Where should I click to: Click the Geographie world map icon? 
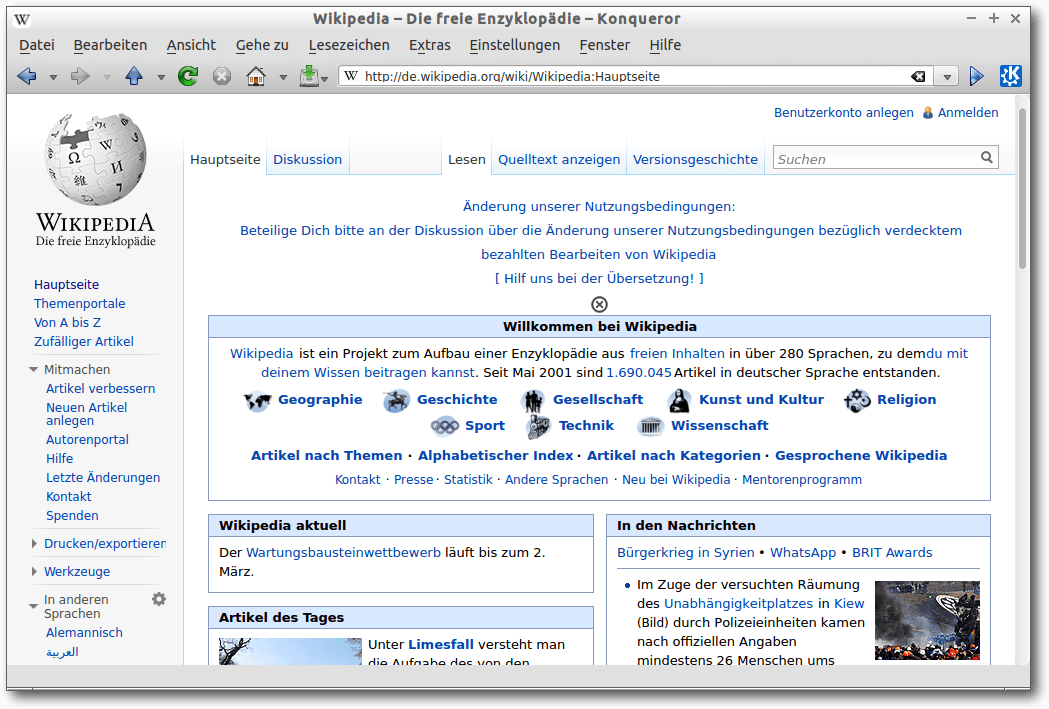257,400
